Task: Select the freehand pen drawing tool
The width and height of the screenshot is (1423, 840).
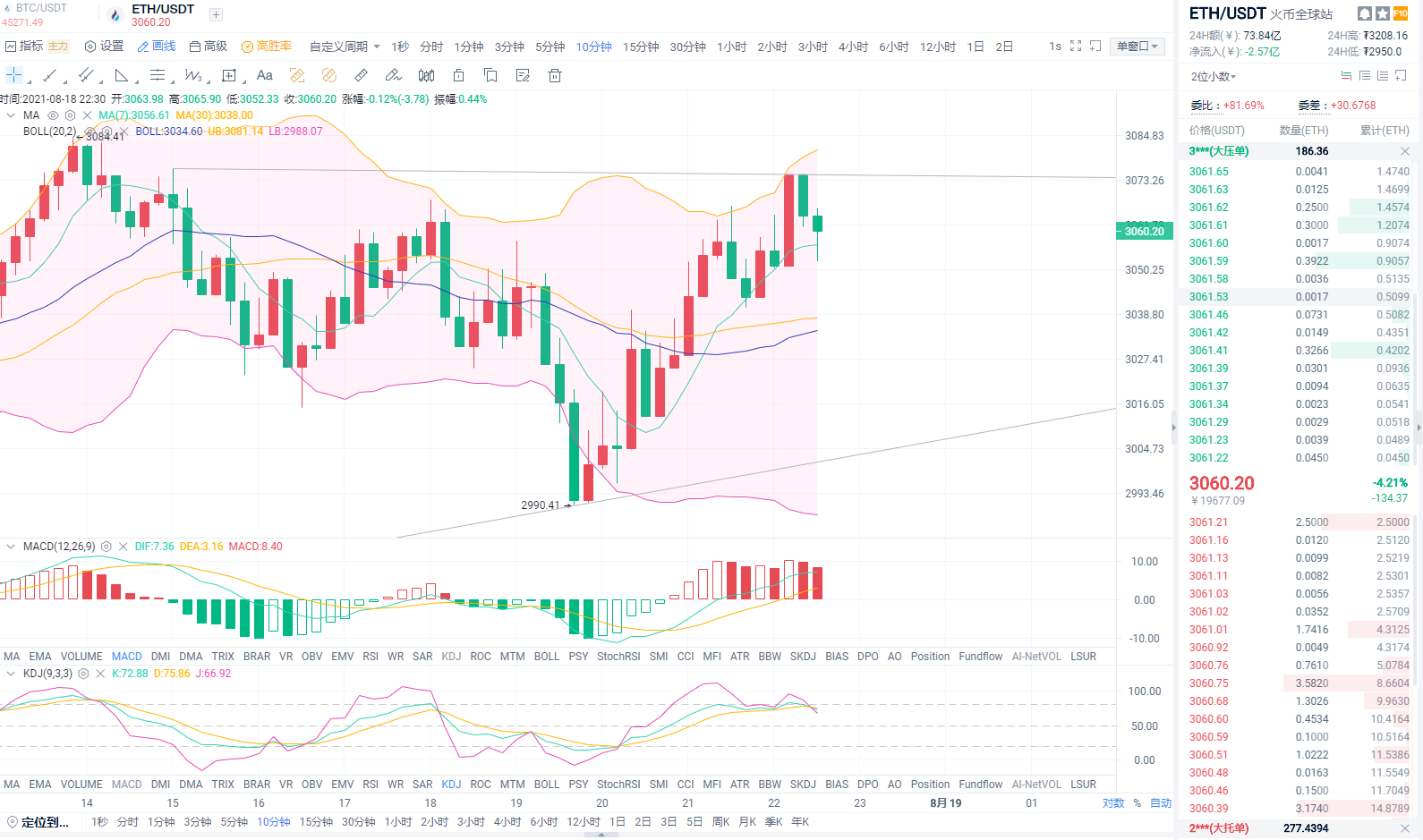Action: tap(394, 75)
